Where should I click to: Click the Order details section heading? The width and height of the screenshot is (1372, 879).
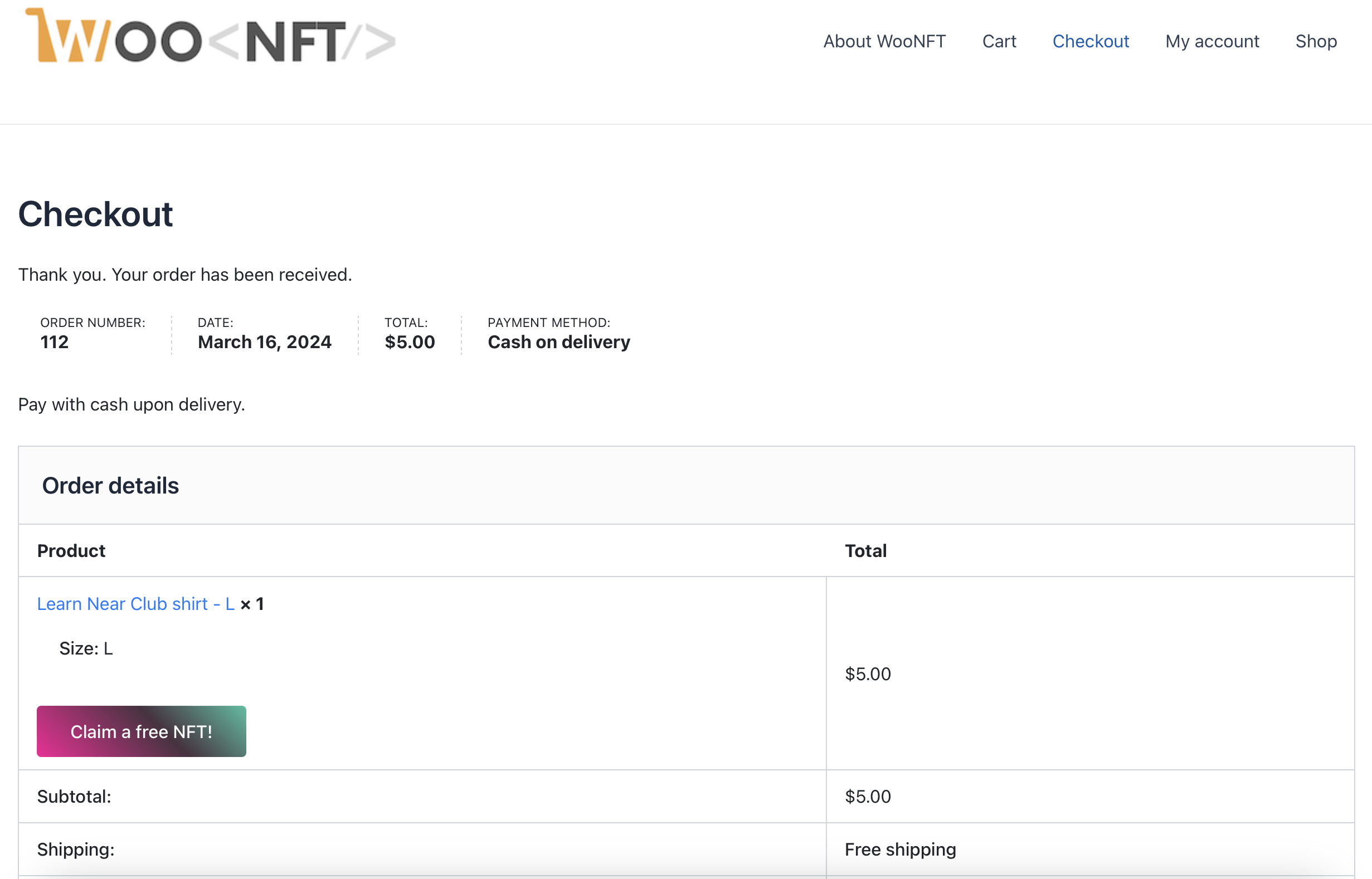pyautogui.click(x=110, y=486)
